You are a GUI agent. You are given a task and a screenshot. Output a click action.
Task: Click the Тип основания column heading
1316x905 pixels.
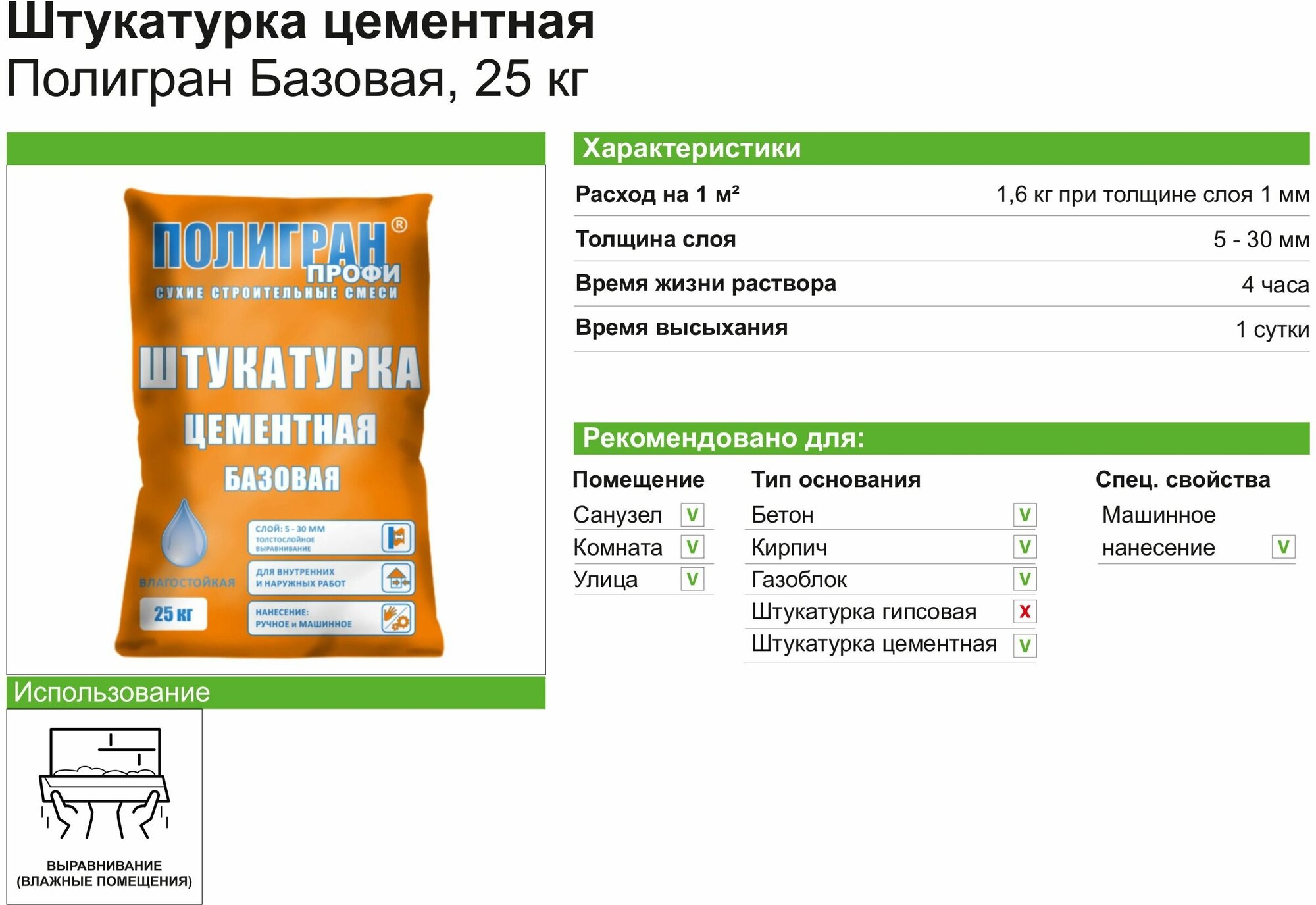836,480
